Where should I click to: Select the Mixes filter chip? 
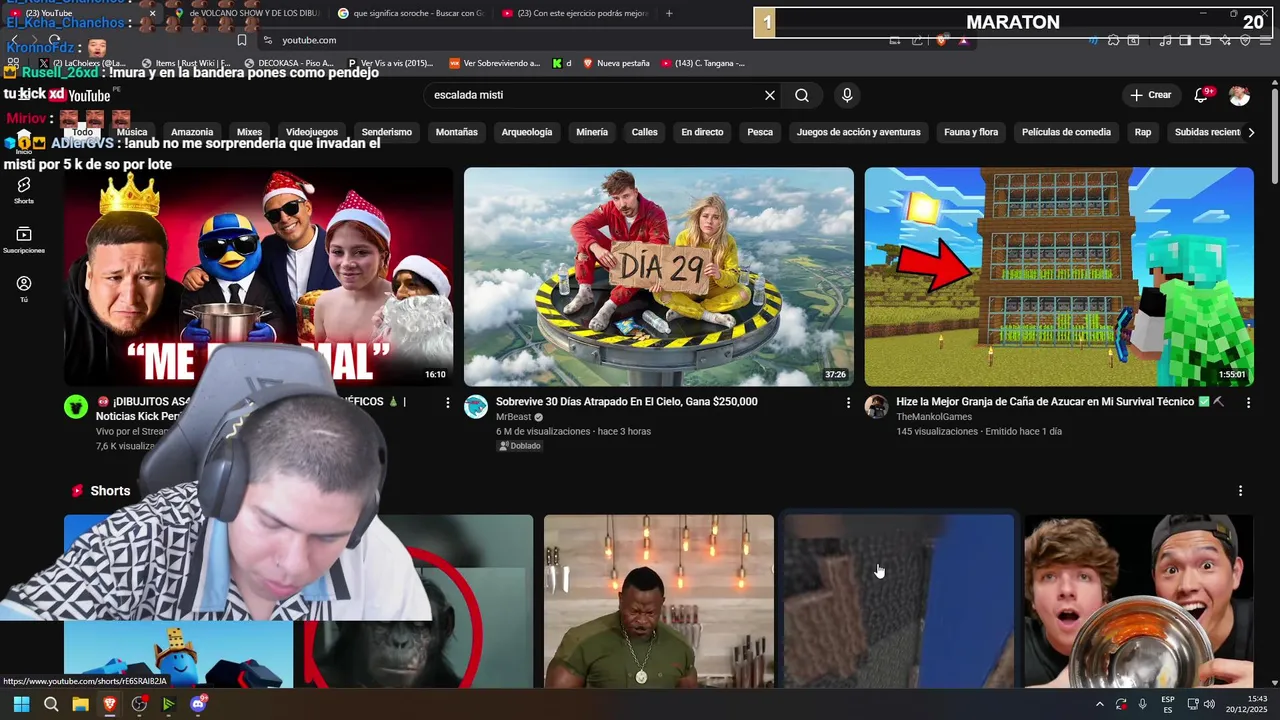pos(249,132)
